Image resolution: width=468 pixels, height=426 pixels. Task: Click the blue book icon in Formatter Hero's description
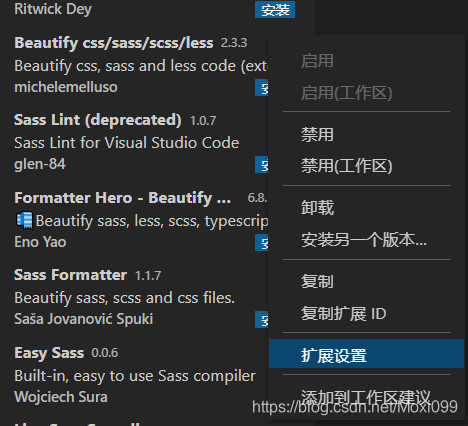24,220
